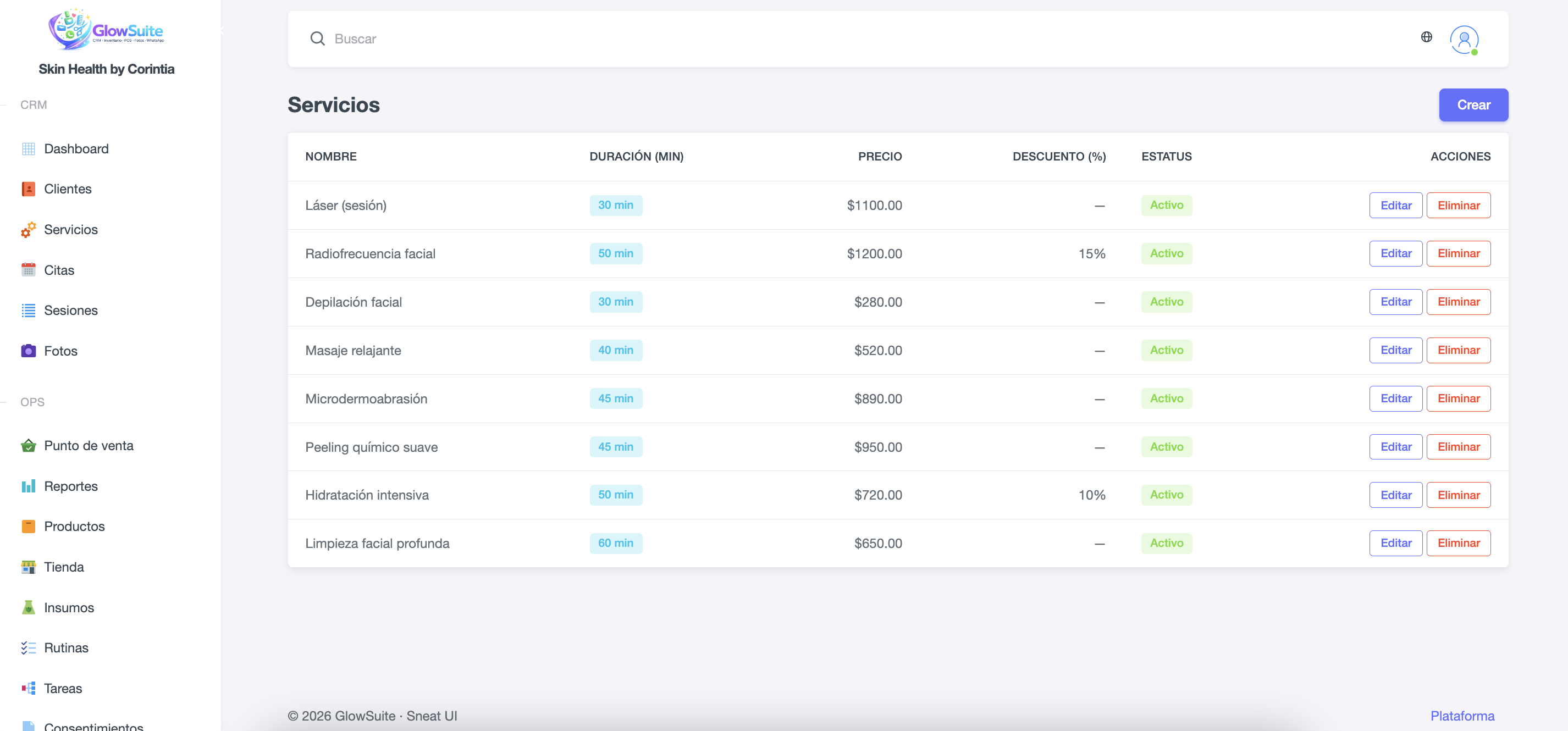Click the Tienda storefront icon
Screen dimensions: 1568x731
(28, 567)
